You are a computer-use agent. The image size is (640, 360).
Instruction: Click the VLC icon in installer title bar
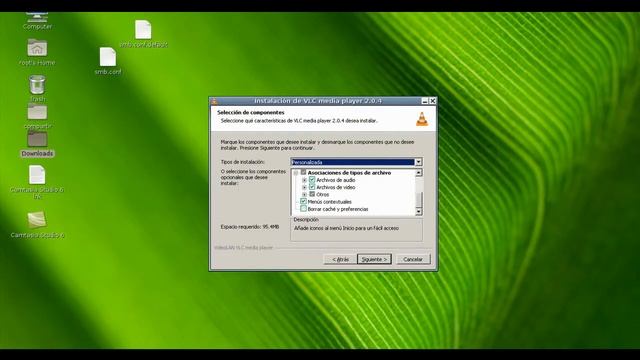[x=214, y=101]
